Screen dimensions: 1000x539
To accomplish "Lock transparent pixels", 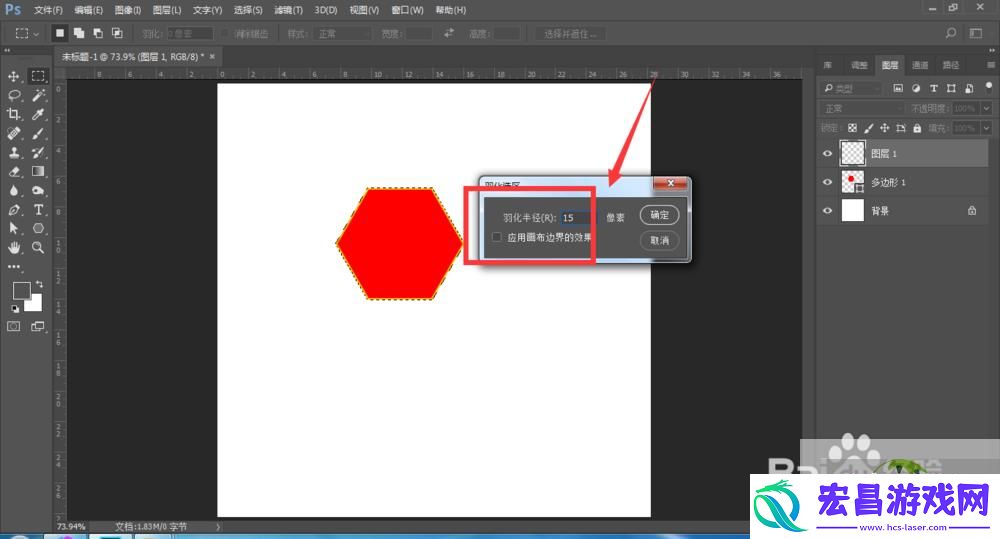I will click(x=852, y=128).
